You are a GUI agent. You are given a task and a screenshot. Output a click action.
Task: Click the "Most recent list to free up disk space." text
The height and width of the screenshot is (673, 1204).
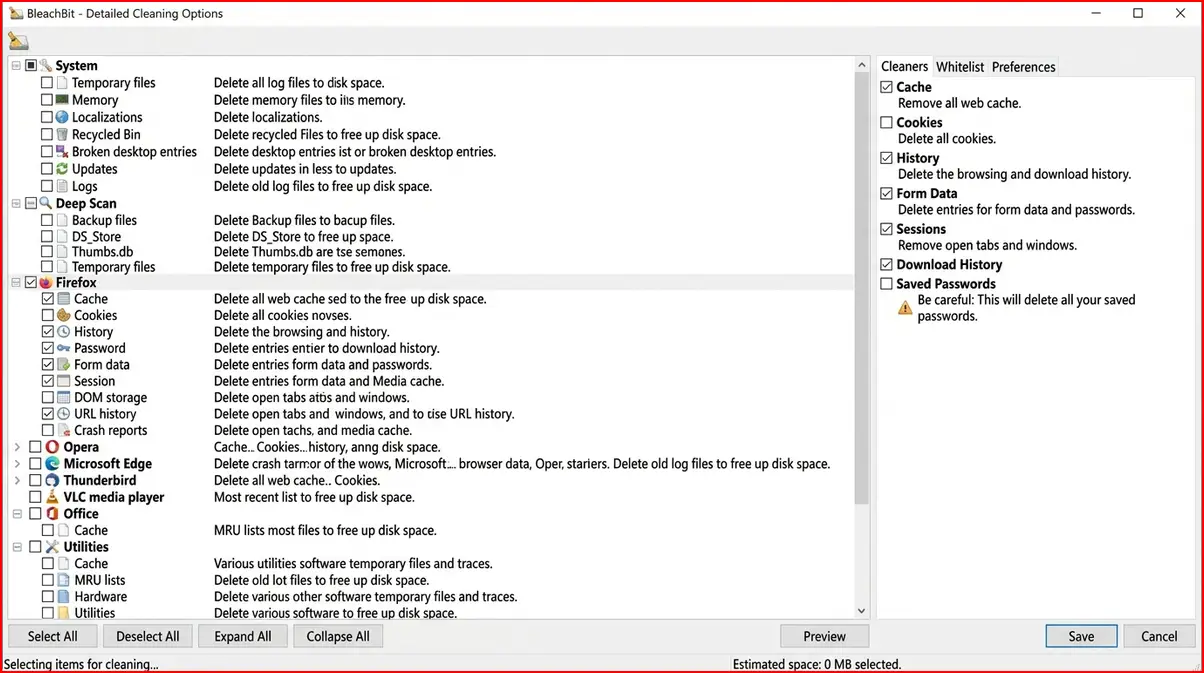[314, 497]
